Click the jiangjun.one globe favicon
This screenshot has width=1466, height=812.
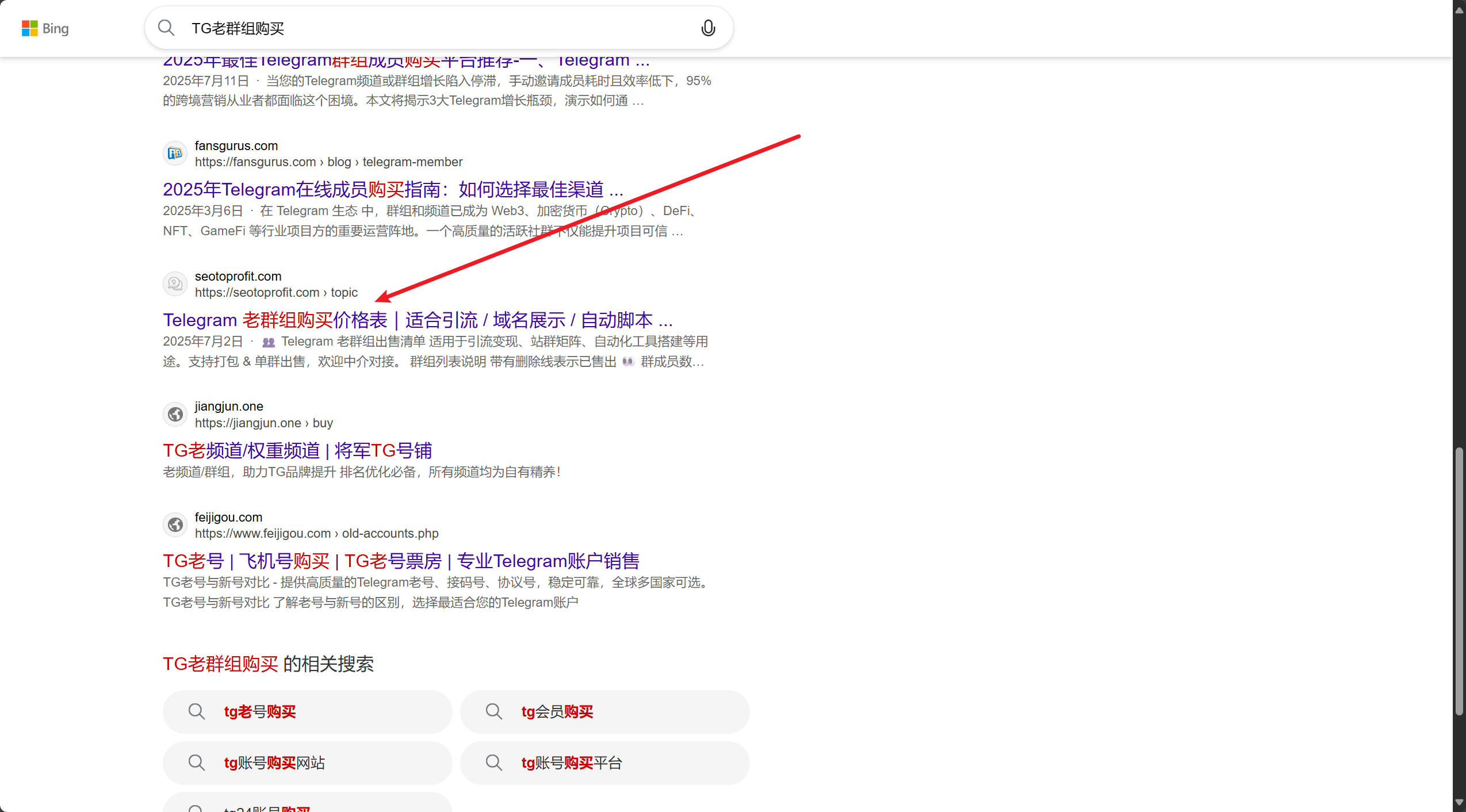[175, 415]
